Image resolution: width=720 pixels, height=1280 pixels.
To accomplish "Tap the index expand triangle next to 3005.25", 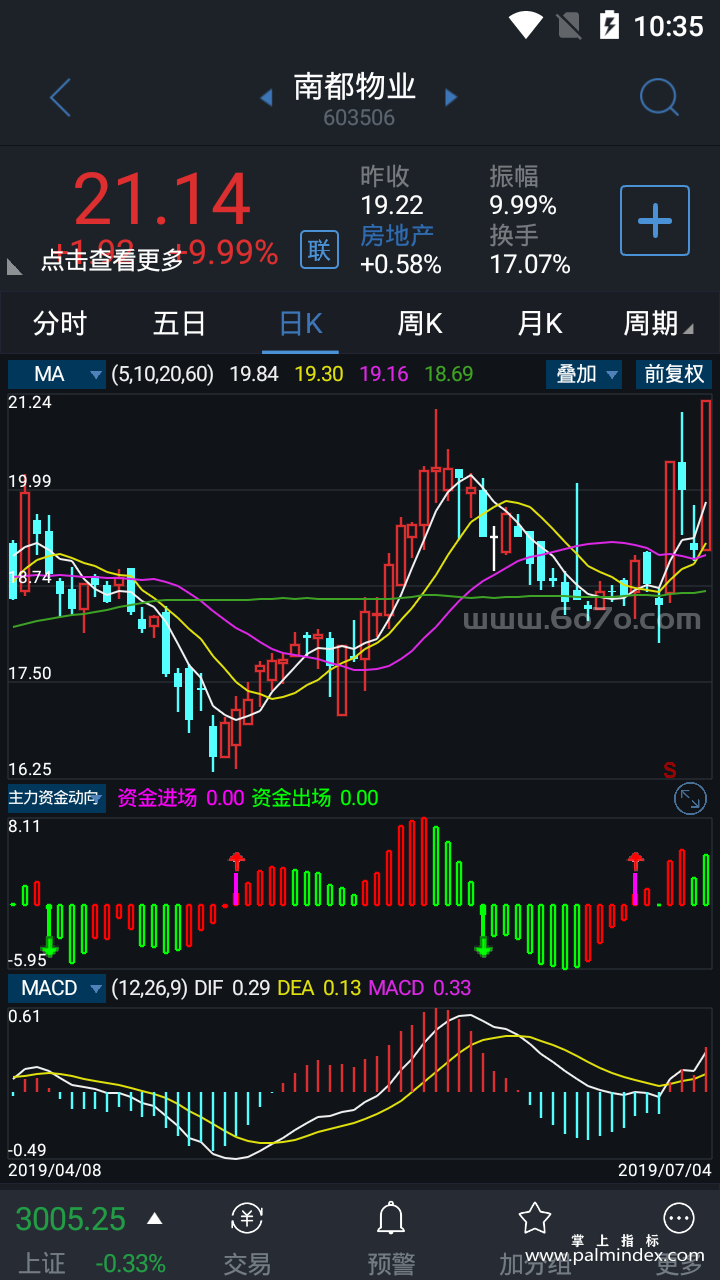I will pyautogui.click(x=154, y=1218).
